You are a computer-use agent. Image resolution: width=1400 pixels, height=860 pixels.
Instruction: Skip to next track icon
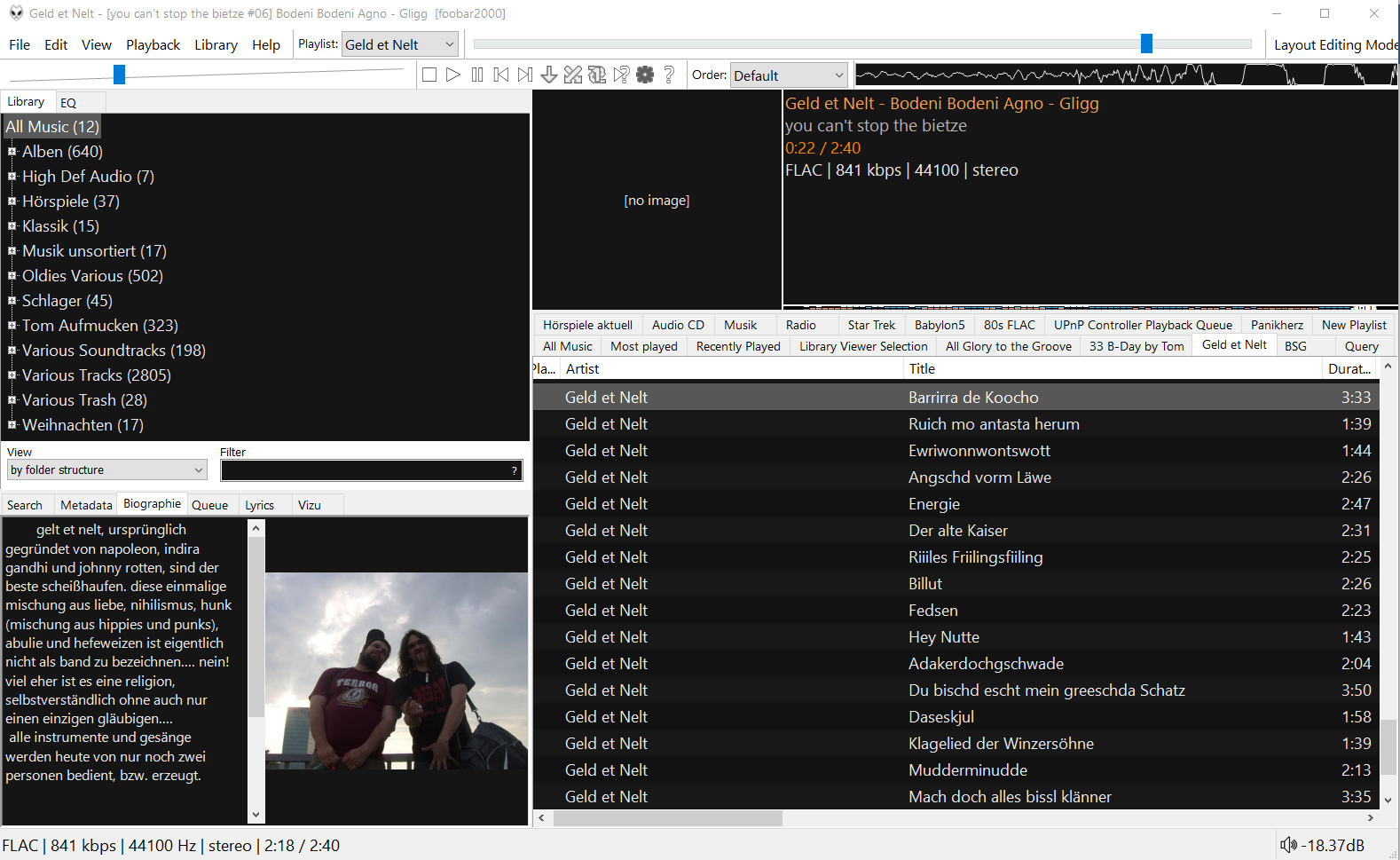click(525, 75)
